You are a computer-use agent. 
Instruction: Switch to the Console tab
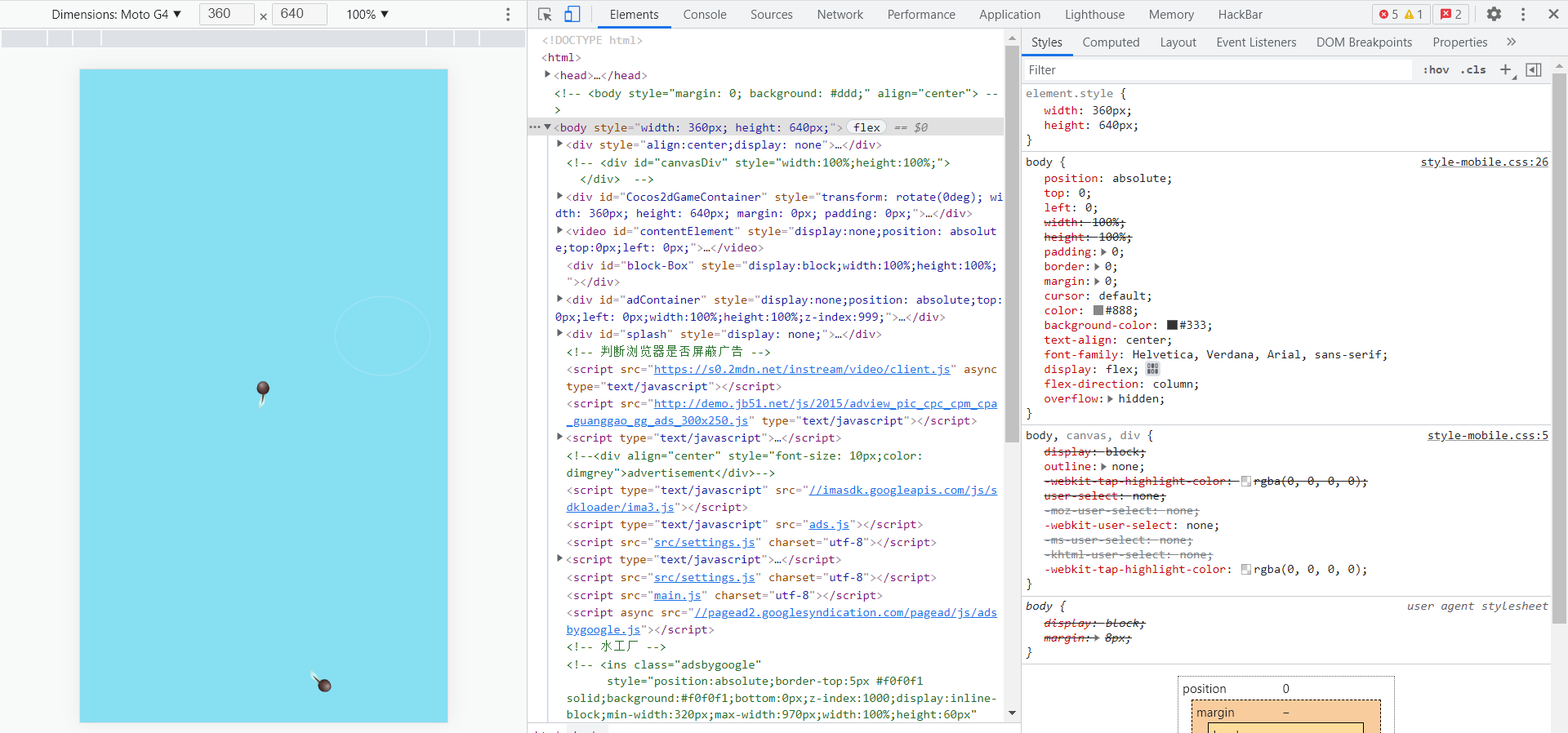click(705, 15)
